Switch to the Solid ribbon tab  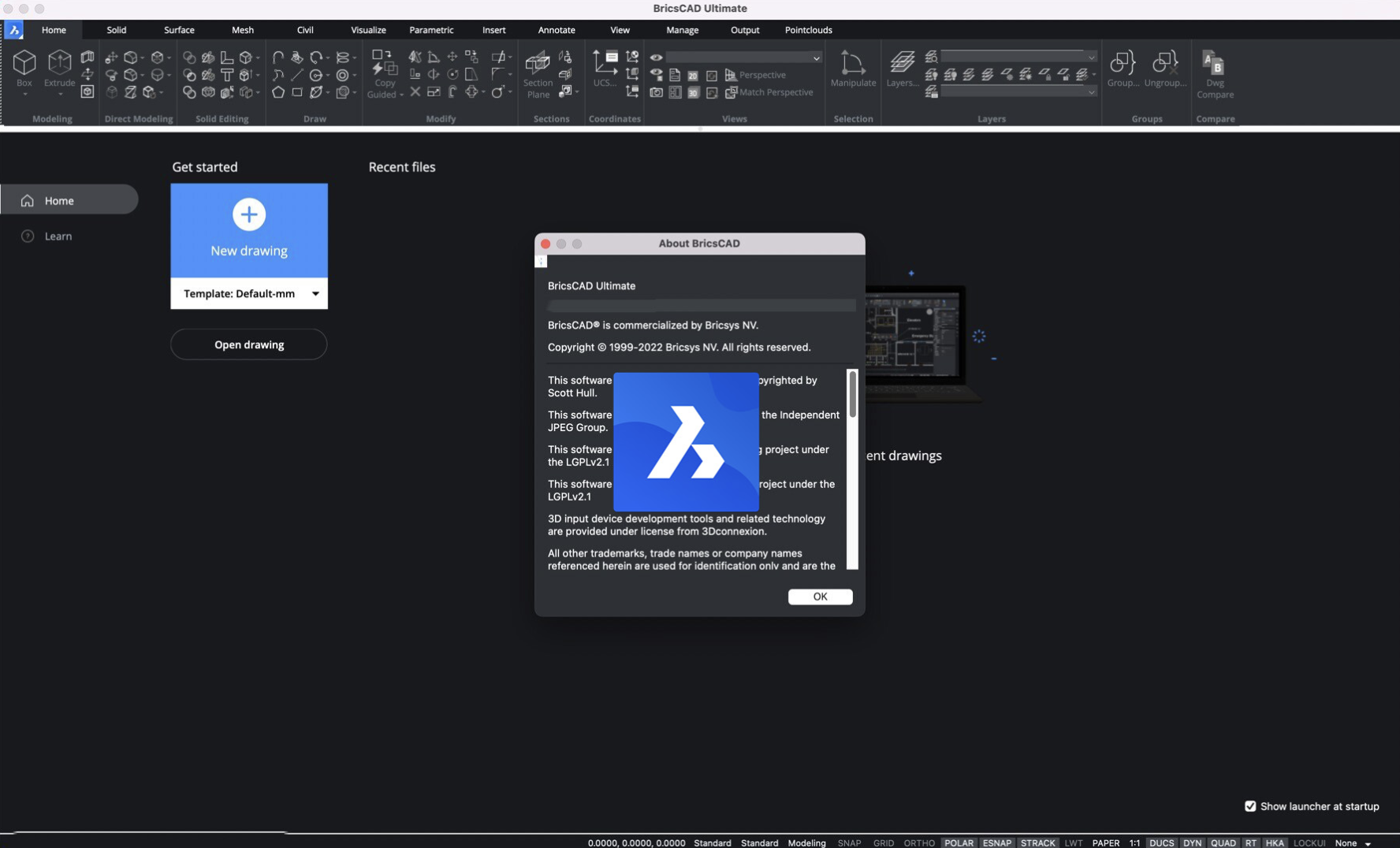(116, 30)
